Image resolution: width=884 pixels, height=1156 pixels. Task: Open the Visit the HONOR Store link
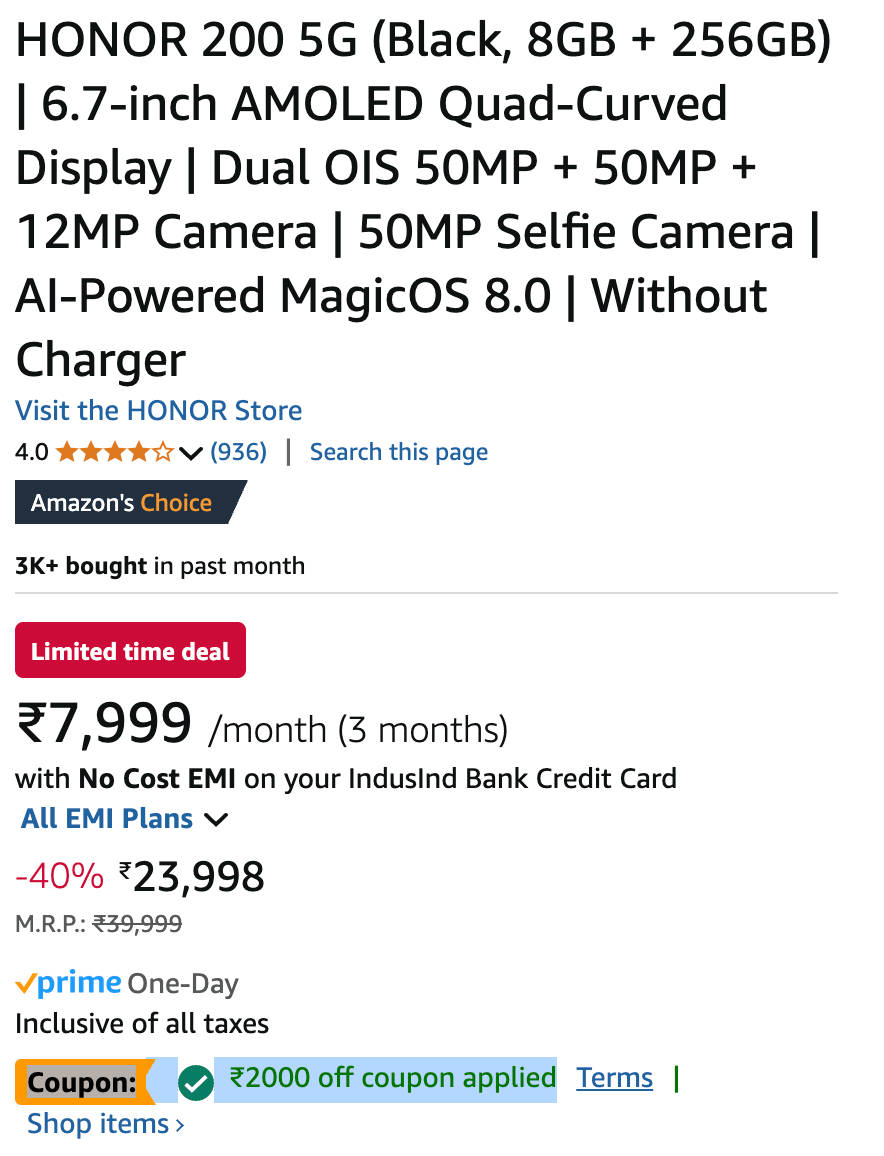pos(158,411)
